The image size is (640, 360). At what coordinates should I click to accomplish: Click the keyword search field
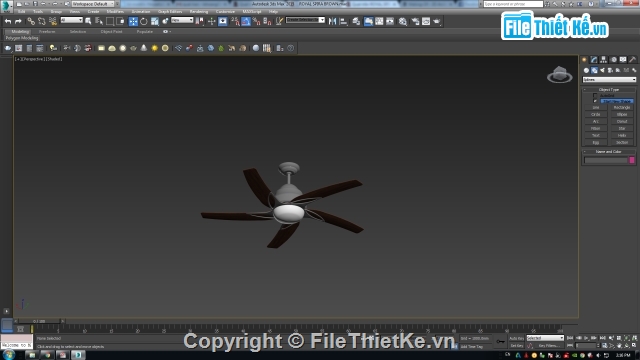click(513, 4)
